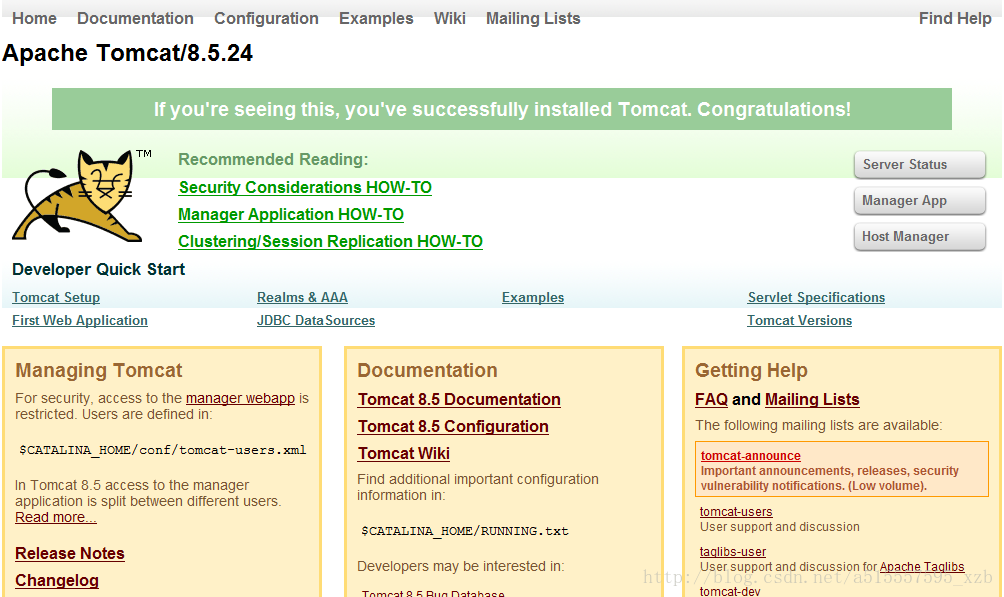1004x597 pixels.
Task: Open the Wiki navigation item
Action: click(x=449, y=19)
